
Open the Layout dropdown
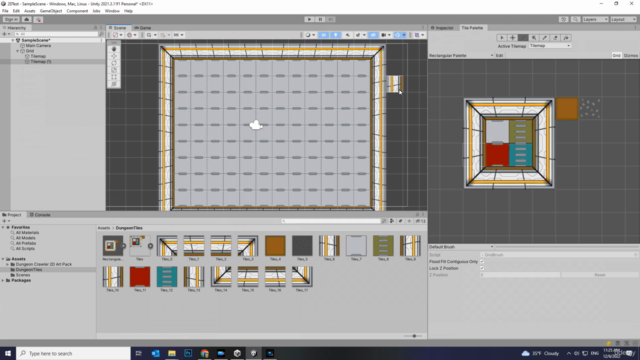click(623, 19)
